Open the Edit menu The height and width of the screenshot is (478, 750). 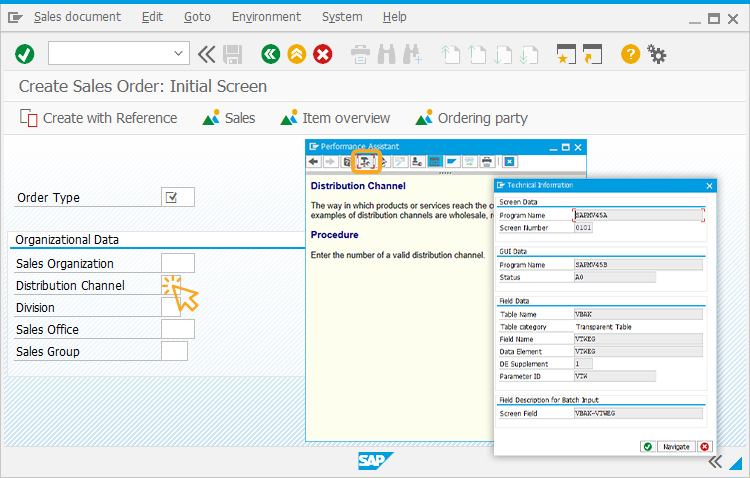[152, 17]
